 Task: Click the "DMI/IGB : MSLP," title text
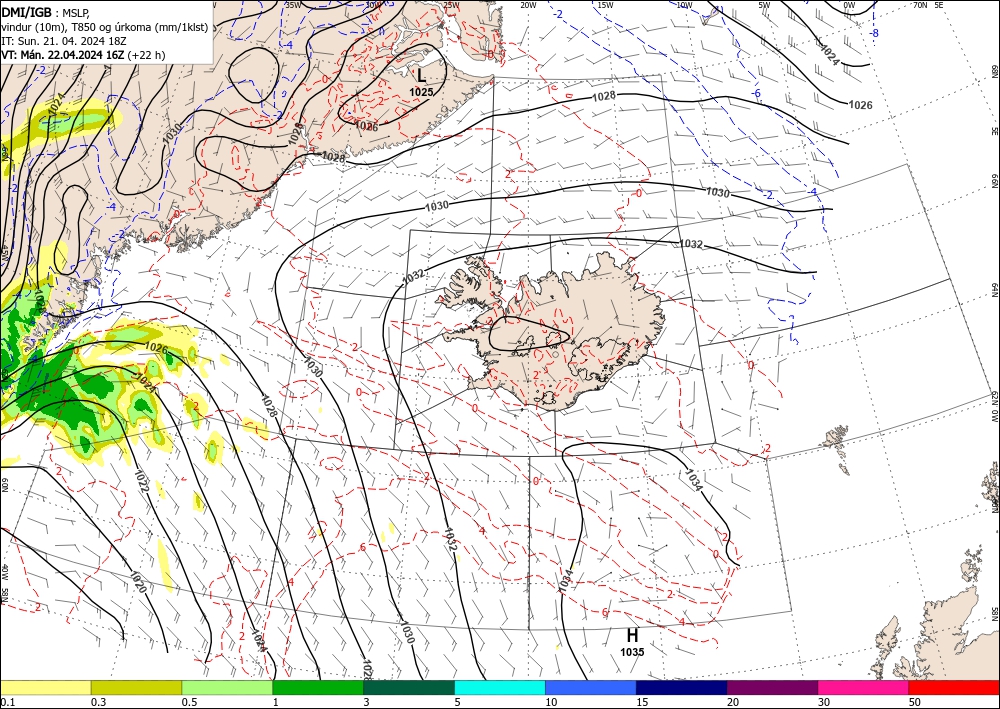[x=45, y=13]
